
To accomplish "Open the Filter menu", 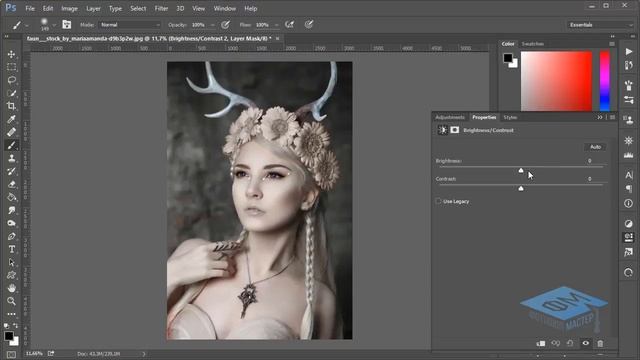I will (x=161, y=8).
